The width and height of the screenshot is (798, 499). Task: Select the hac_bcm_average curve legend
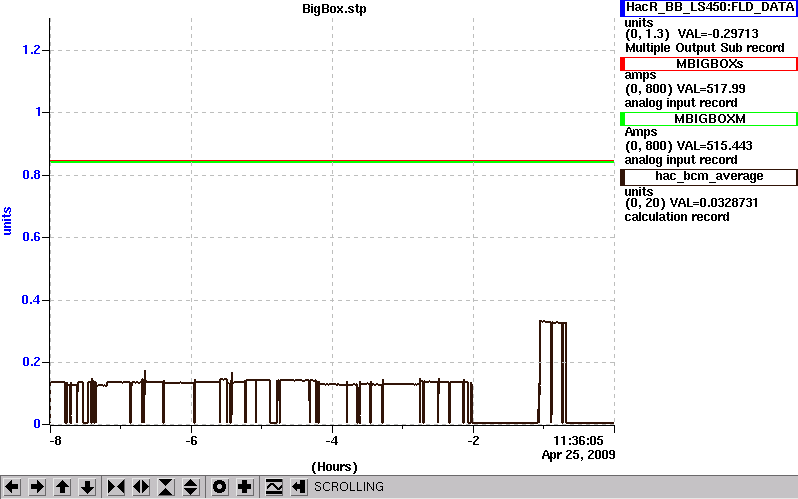[709, 177]
